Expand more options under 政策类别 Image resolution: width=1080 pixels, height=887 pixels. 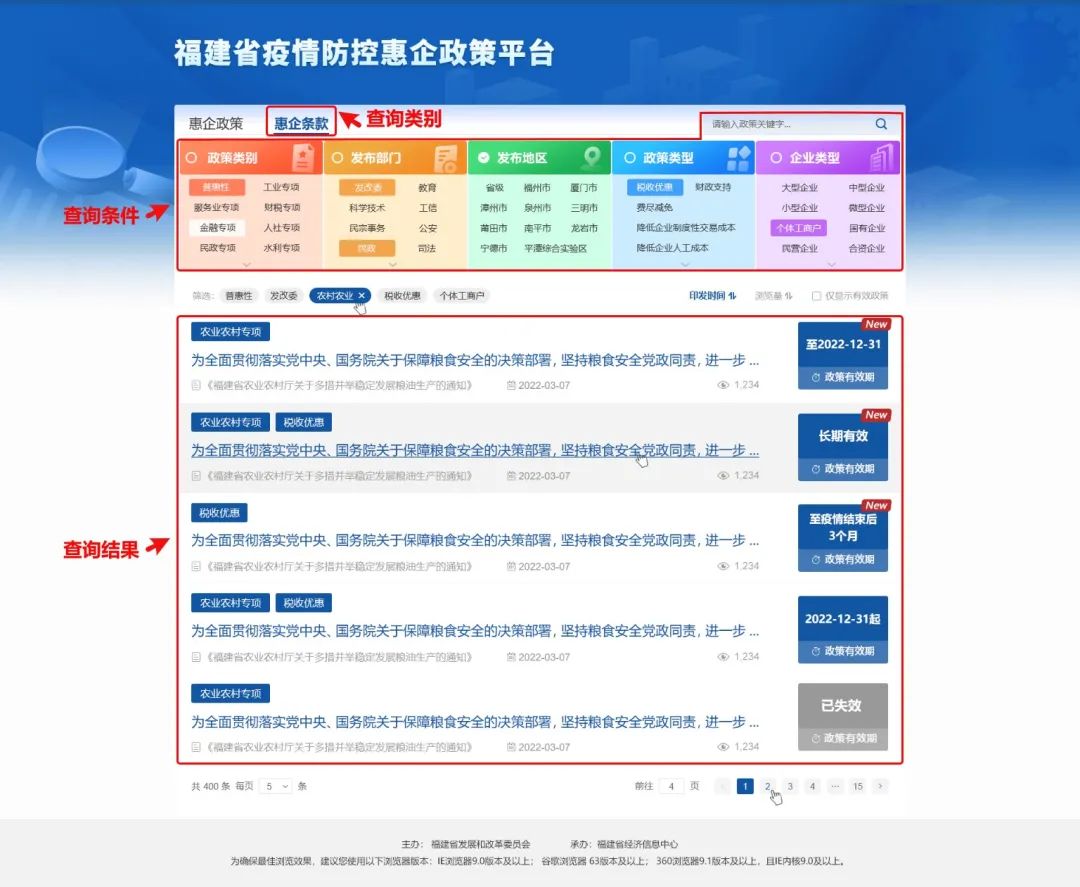(247, 265)
